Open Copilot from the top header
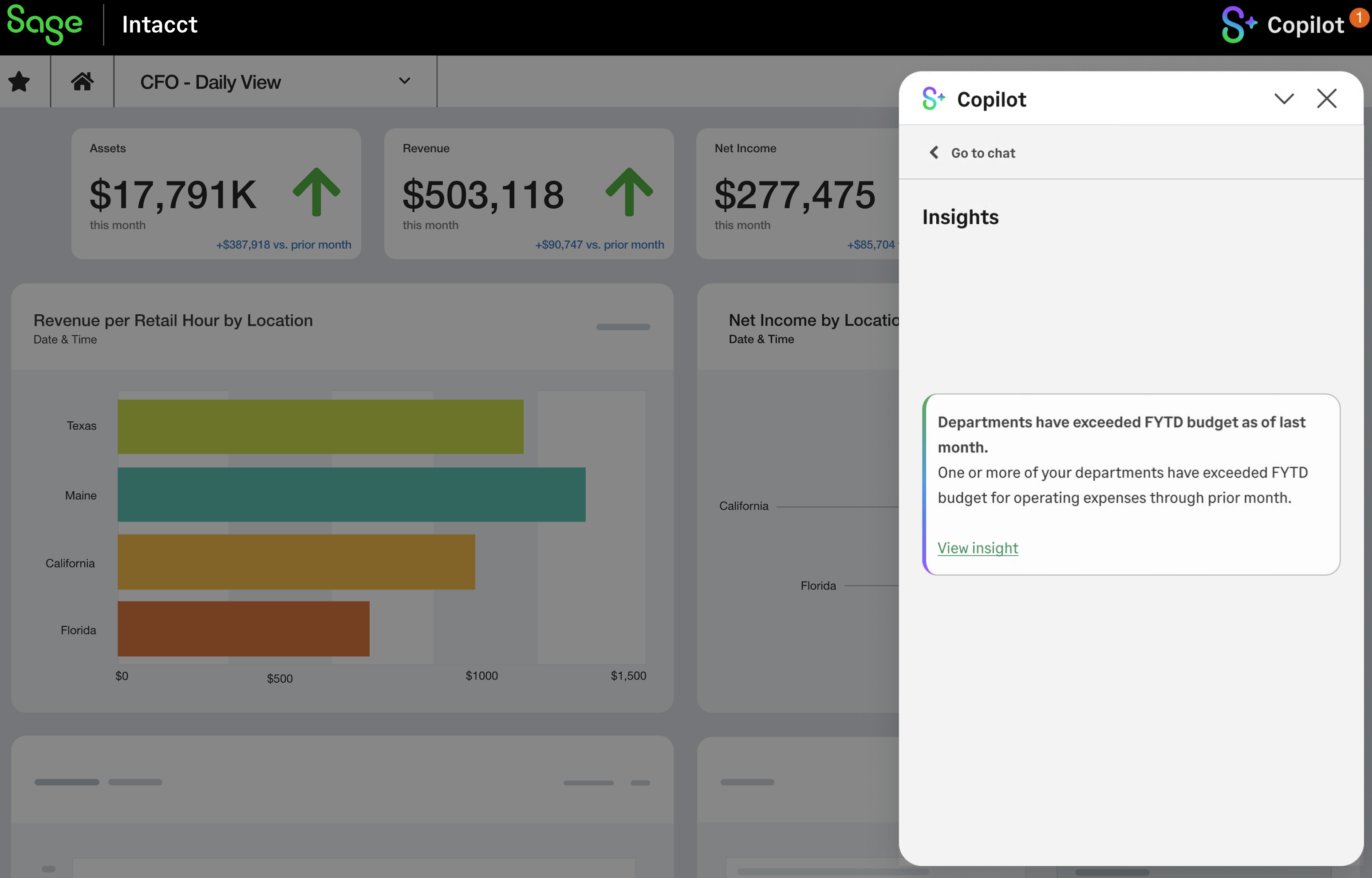Image resolution: width=1372 pixels, height=878 pixels. tap(1282, 24)
